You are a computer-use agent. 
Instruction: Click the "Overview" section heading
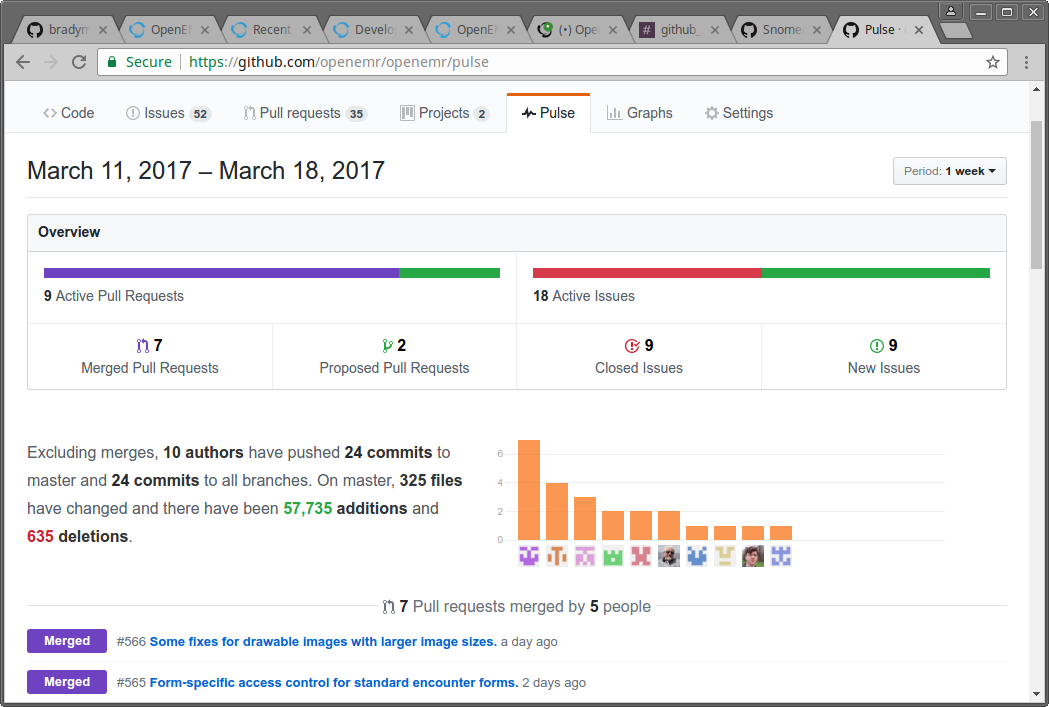(x=69, y=232)
